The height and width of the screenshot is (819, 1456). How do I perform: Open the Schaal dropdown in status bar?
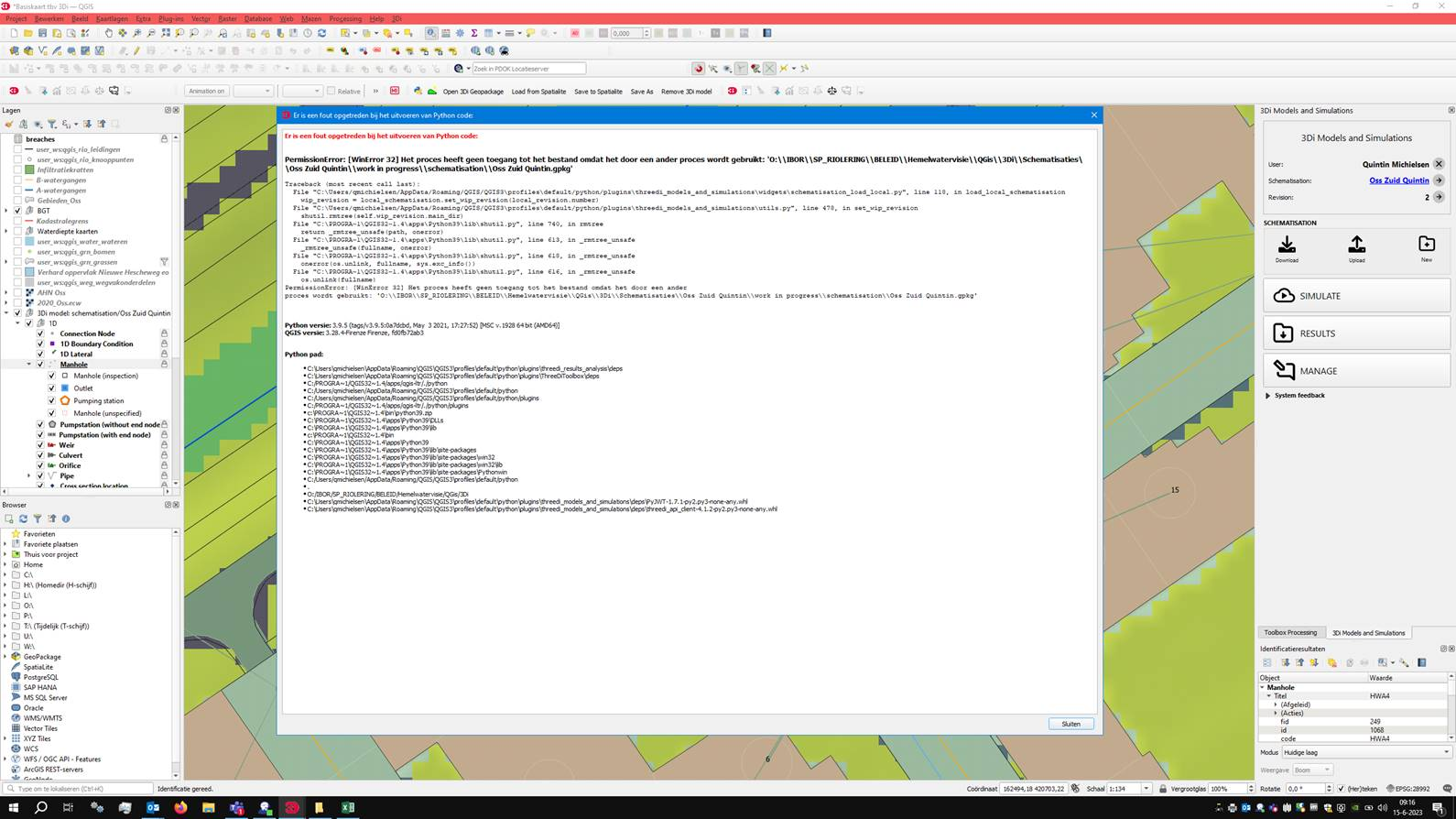point(1146,789)
